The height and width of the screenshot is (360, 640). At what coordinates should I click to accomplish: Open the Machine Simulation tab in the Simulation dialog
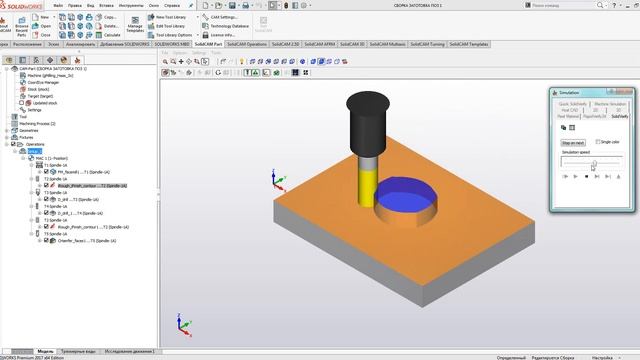click(610, 104)
